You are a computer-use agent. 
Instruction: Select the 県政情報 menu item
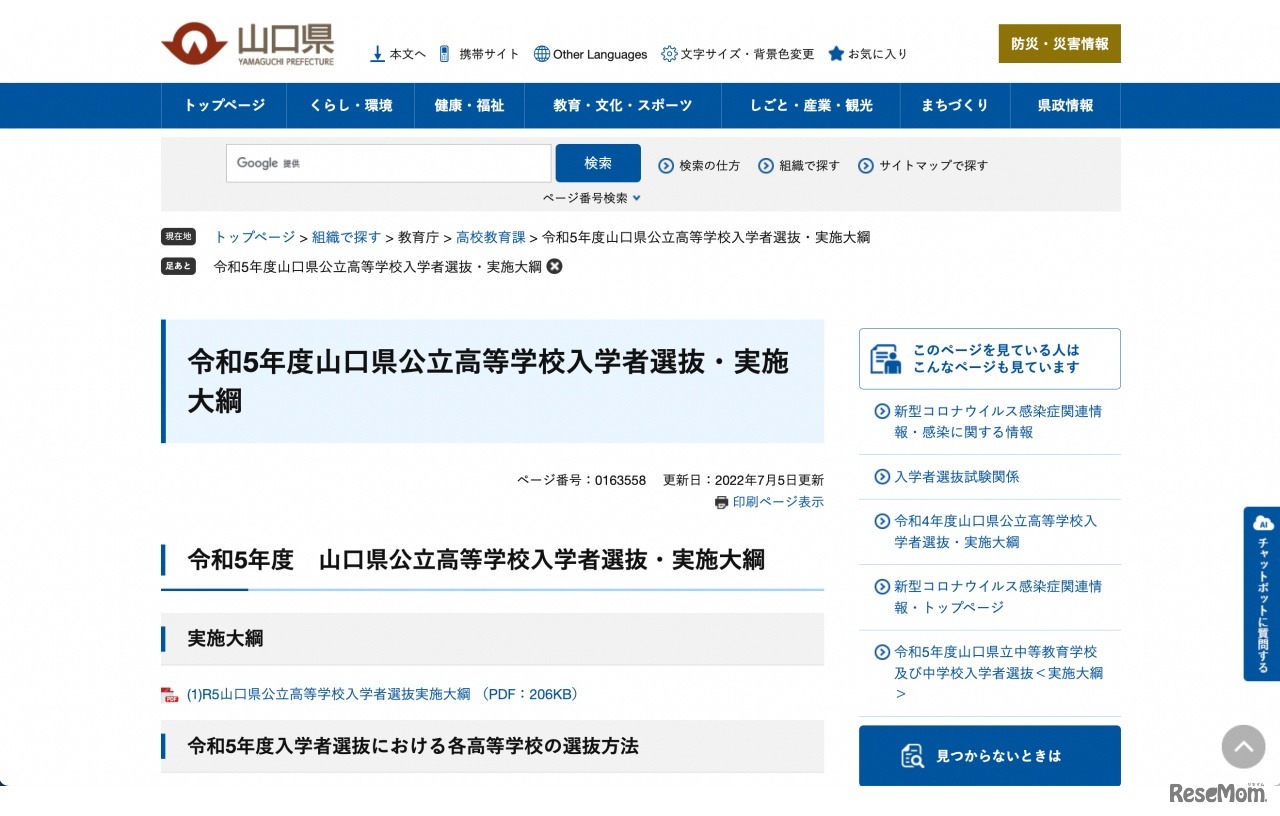tap(1066, 105)
